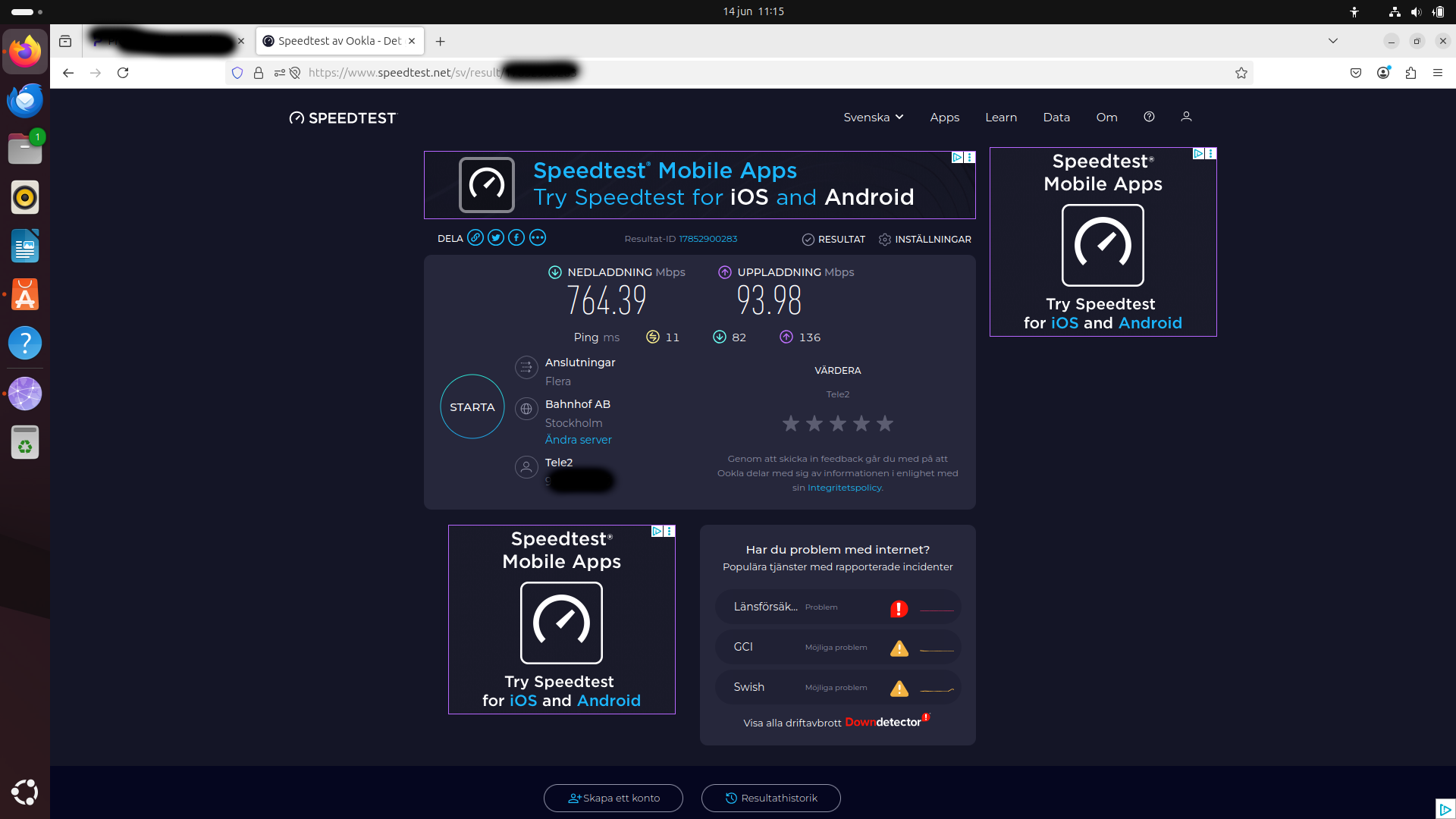The height and width of the screenshot is (819, 1456).
Task: Open Trash from the dock
Action: (x=25, y=442)
